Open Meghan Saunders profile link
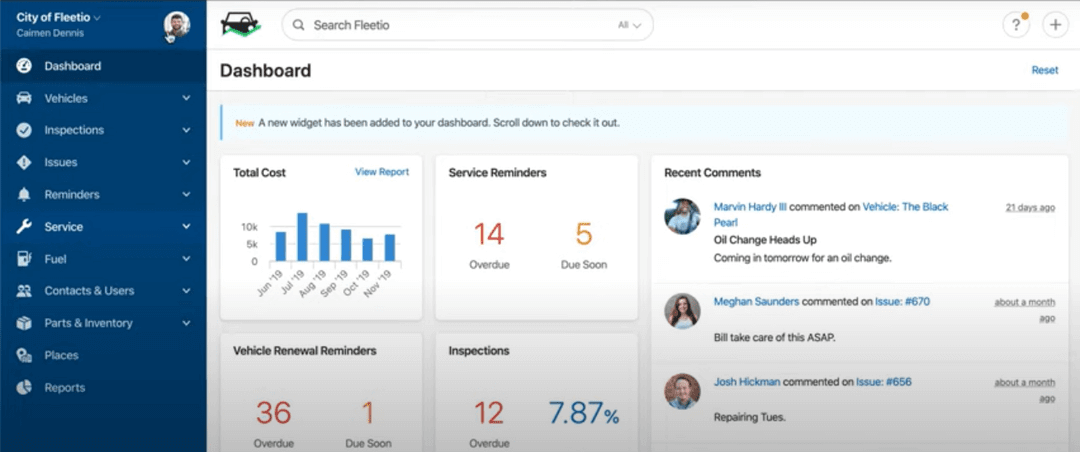The width and height of the screenshot is (1080, 452). [x=756, y=302]
